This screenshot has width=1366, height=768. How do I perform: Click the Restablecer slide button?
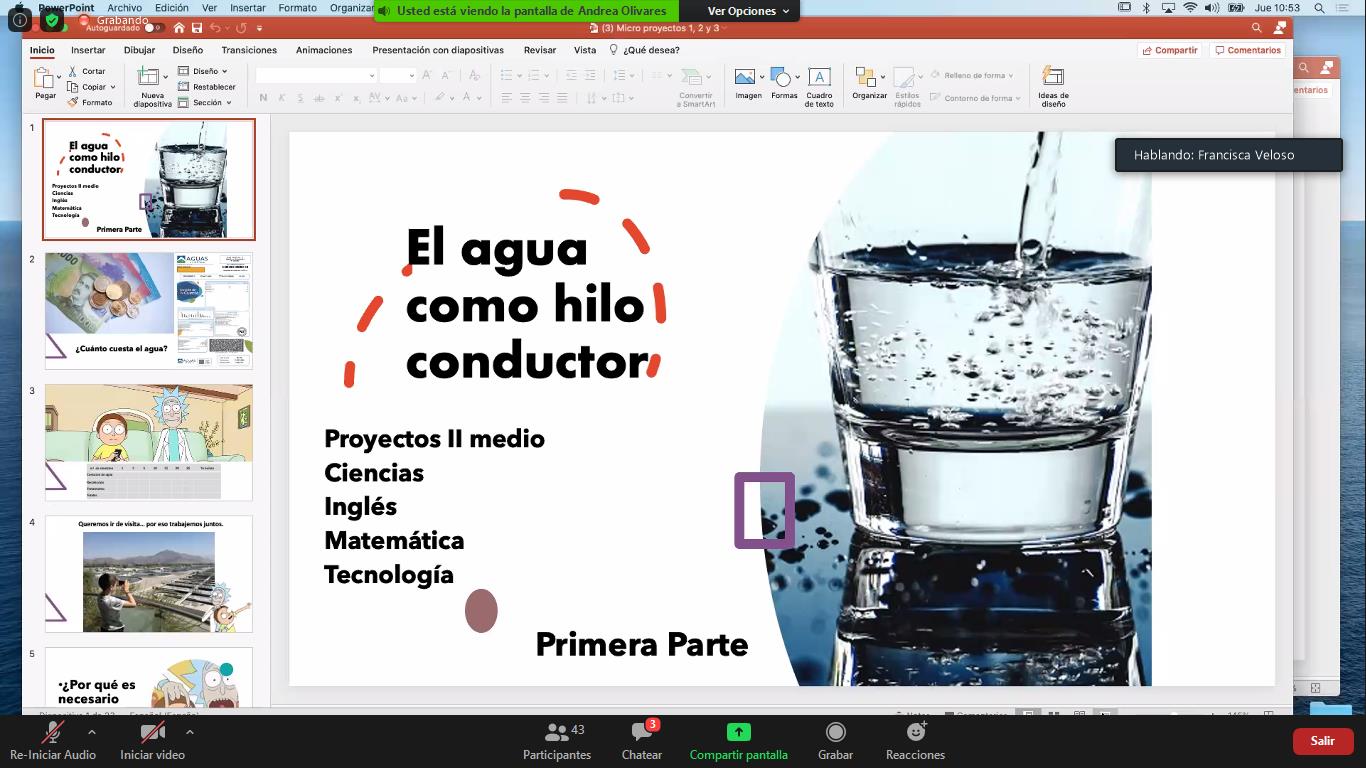[206, 87]
